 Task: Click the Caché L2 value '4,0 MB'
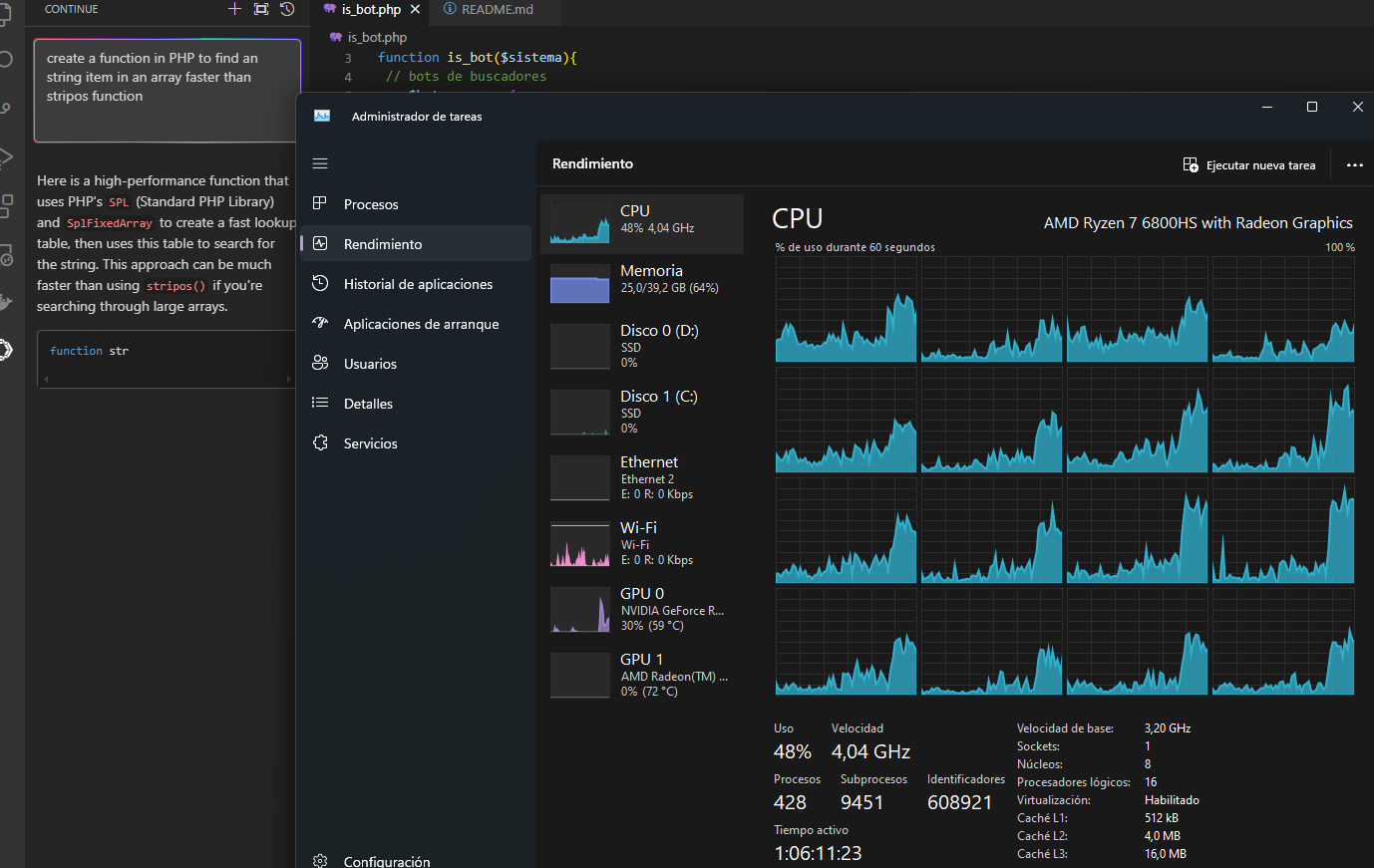pyautogui.click(x=1163, y=836)
